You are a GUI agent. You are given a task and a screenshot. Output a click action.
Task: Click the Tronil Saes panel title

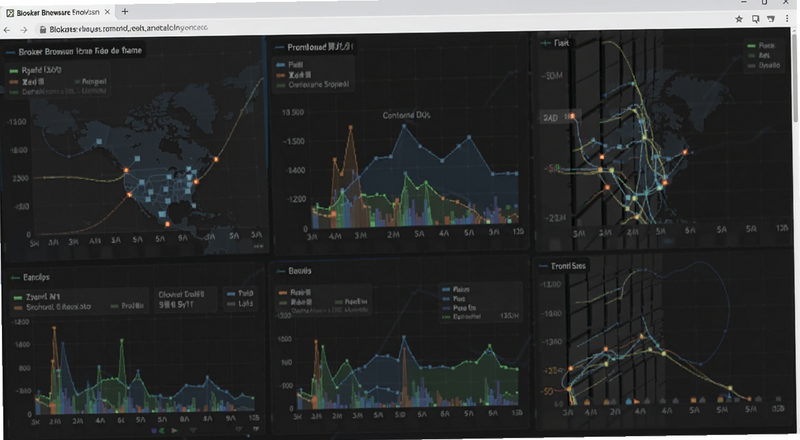(x=568, y=266)
